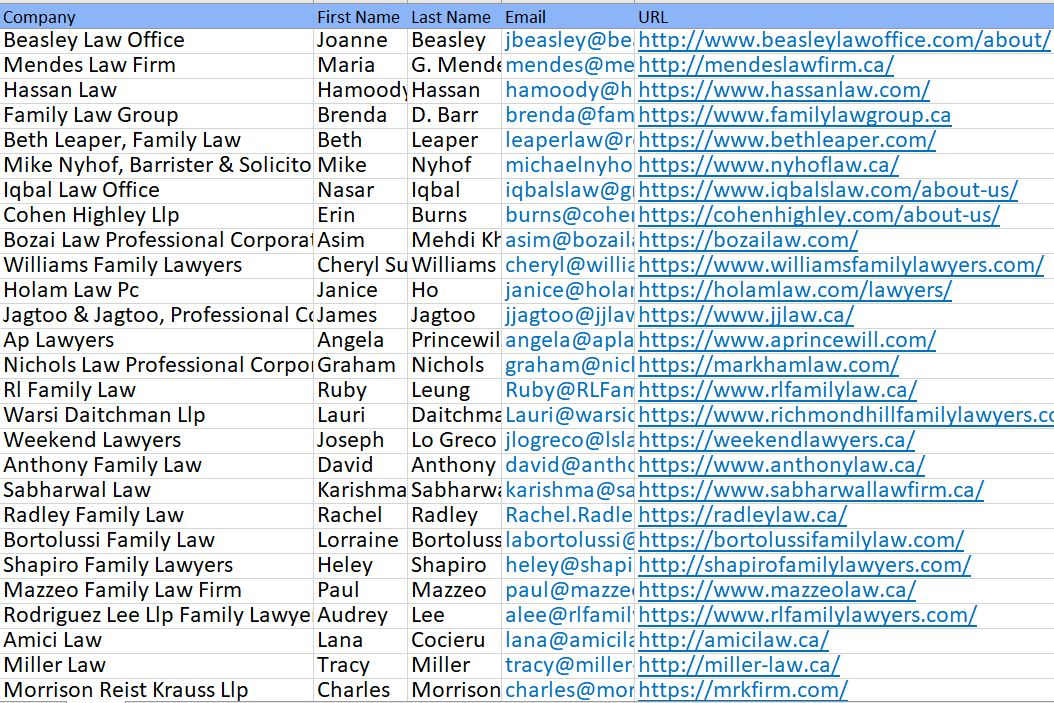Follow the hassanlaw.com hyperlink

(784, 90)
